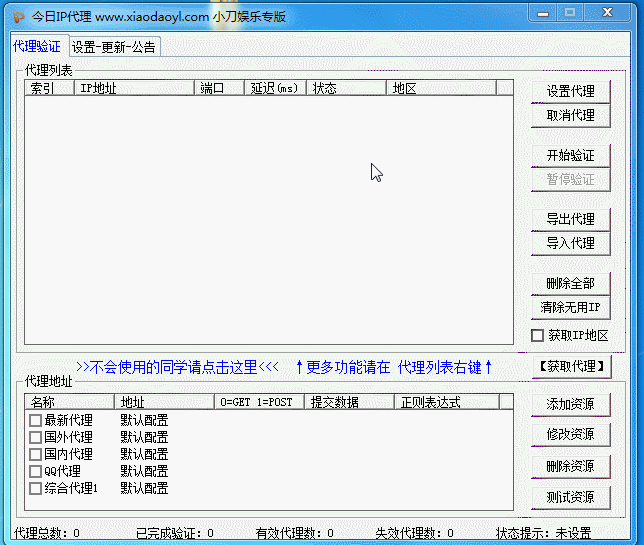644x545 pixels.
Task: Click the 添加资源 button
Action: click(570, 404)
